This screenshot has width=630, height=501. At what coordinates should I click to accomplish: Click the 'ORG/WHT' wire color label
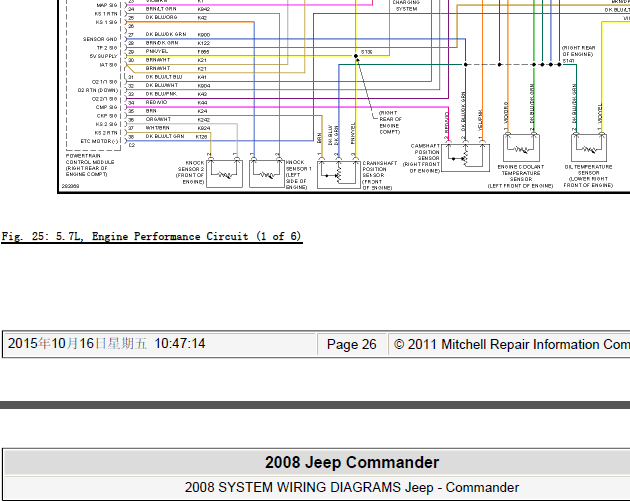click(x=158, y=119)
